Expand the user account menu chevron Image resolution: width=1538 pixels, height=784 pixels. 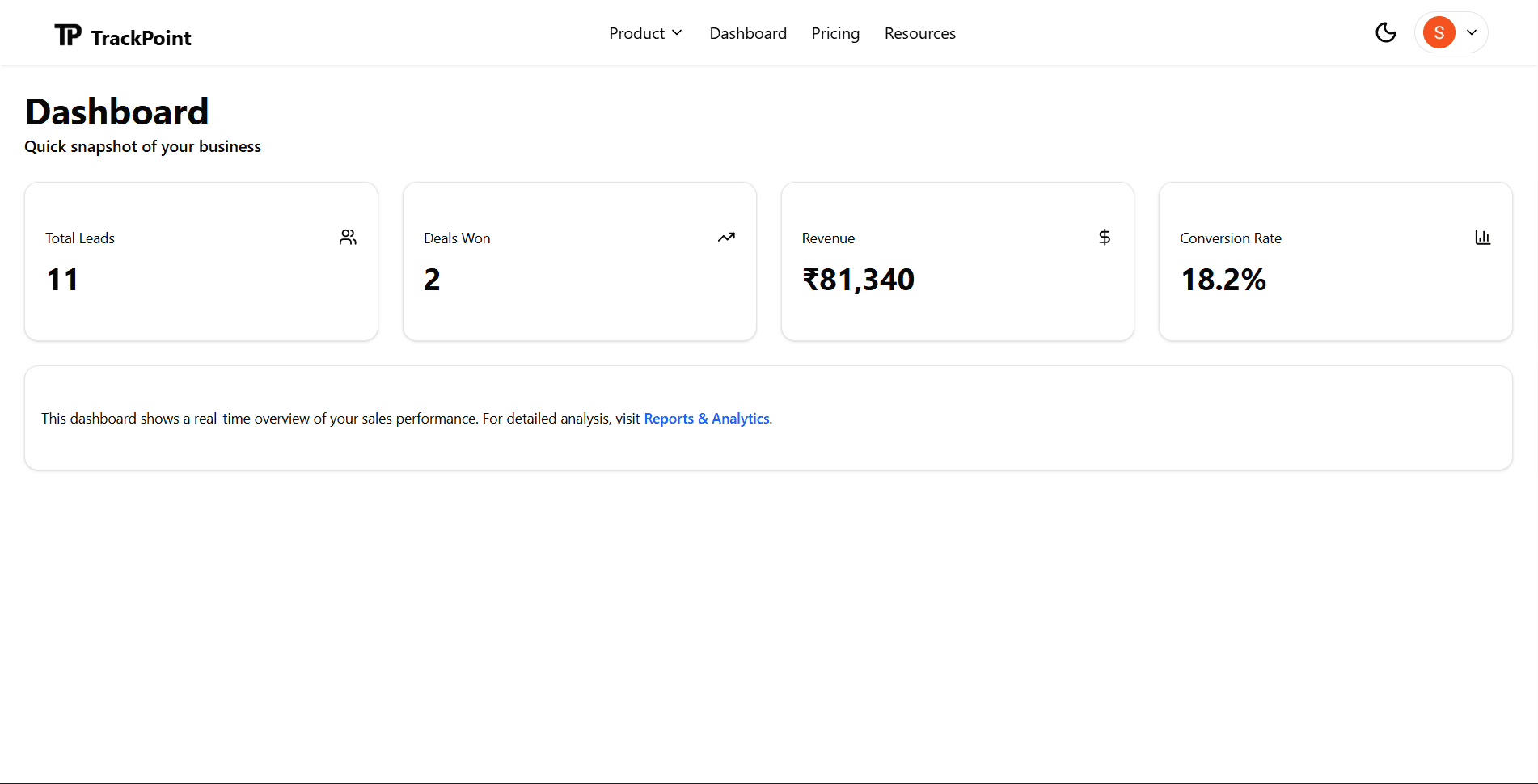coord(1472,32)
